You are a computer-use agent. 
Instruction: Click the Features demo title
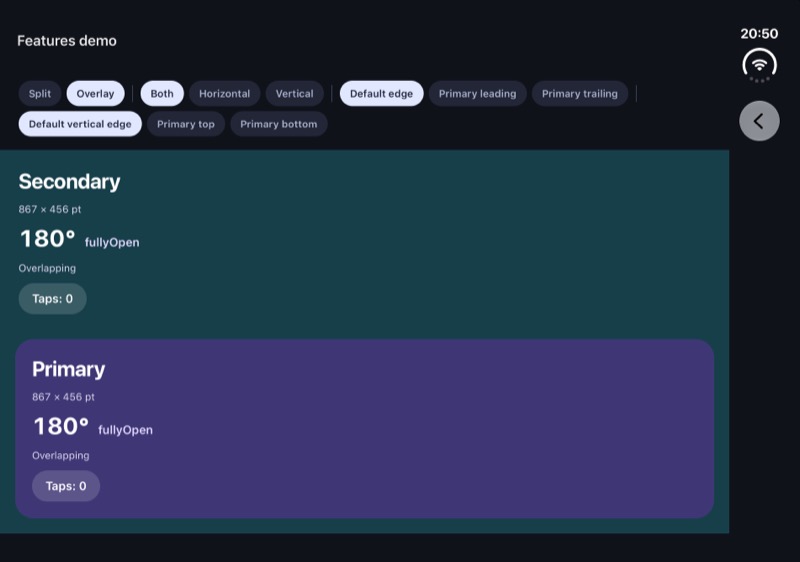click(x=67, y=41)
